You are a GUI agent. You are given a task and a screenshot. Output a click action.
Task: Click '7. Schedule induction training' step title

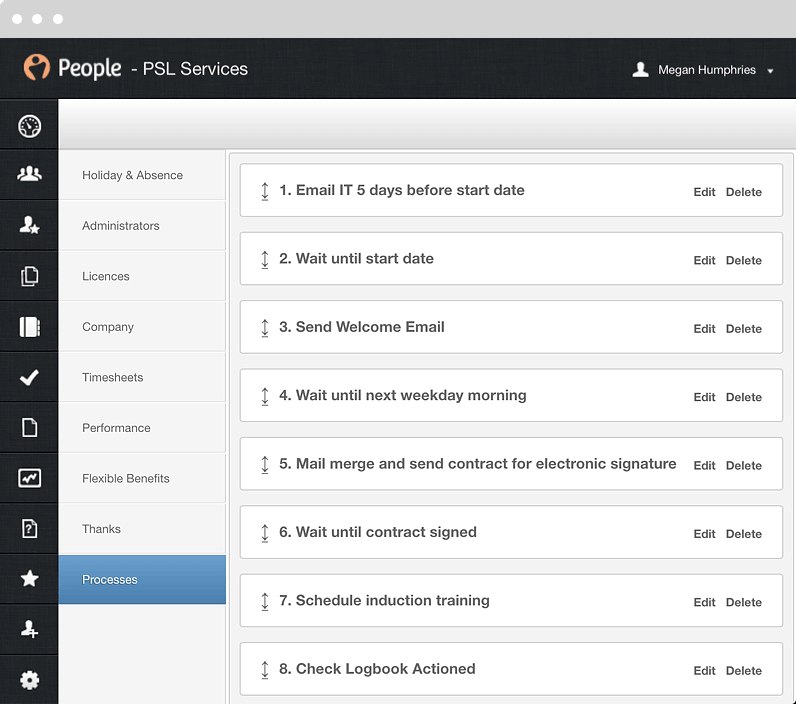(384, 600)
